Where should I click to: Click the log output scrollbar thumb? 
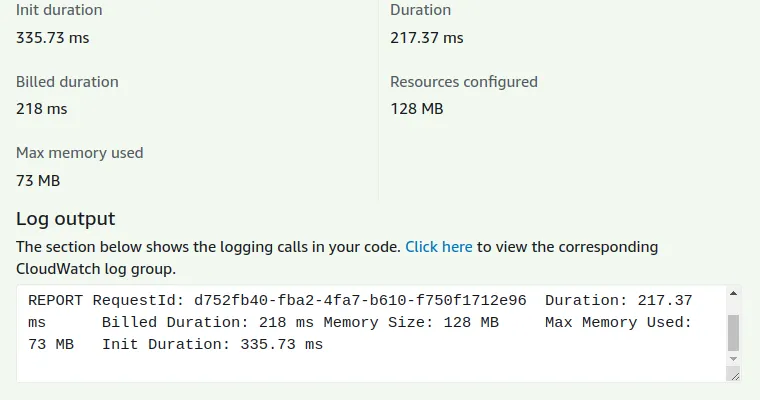coord(734,330)
